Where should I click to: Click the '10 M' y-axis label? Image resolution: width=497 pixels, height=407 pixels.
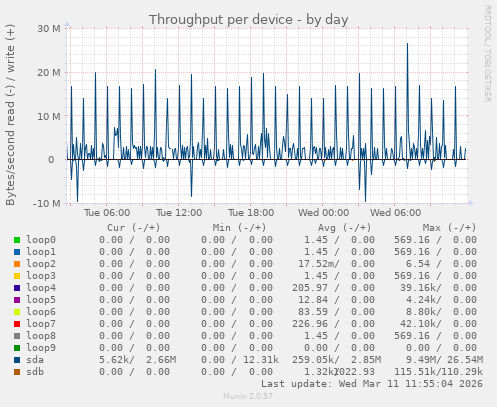pyautogui.click(x=49, y=116)
